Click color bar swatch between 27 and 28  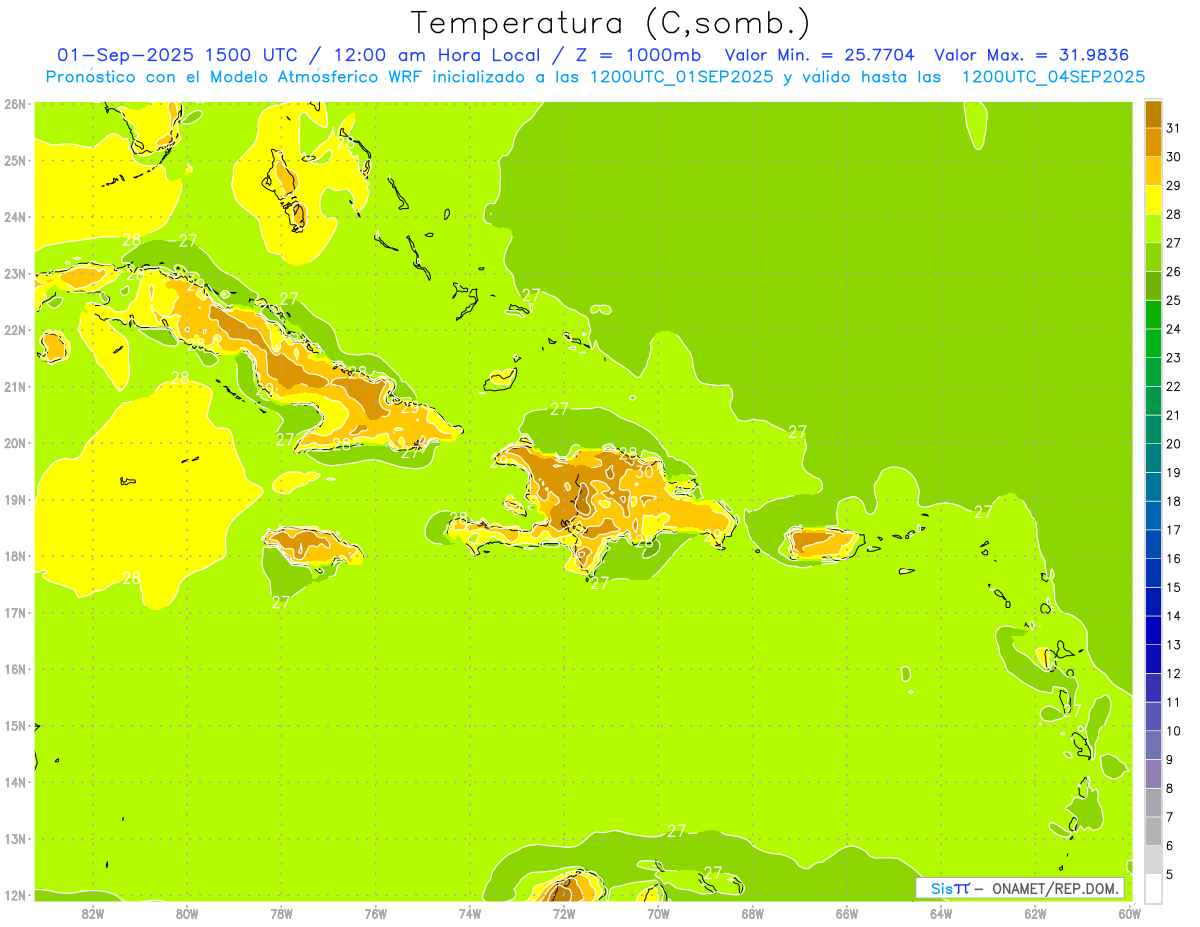click(x=1153, y=228)
